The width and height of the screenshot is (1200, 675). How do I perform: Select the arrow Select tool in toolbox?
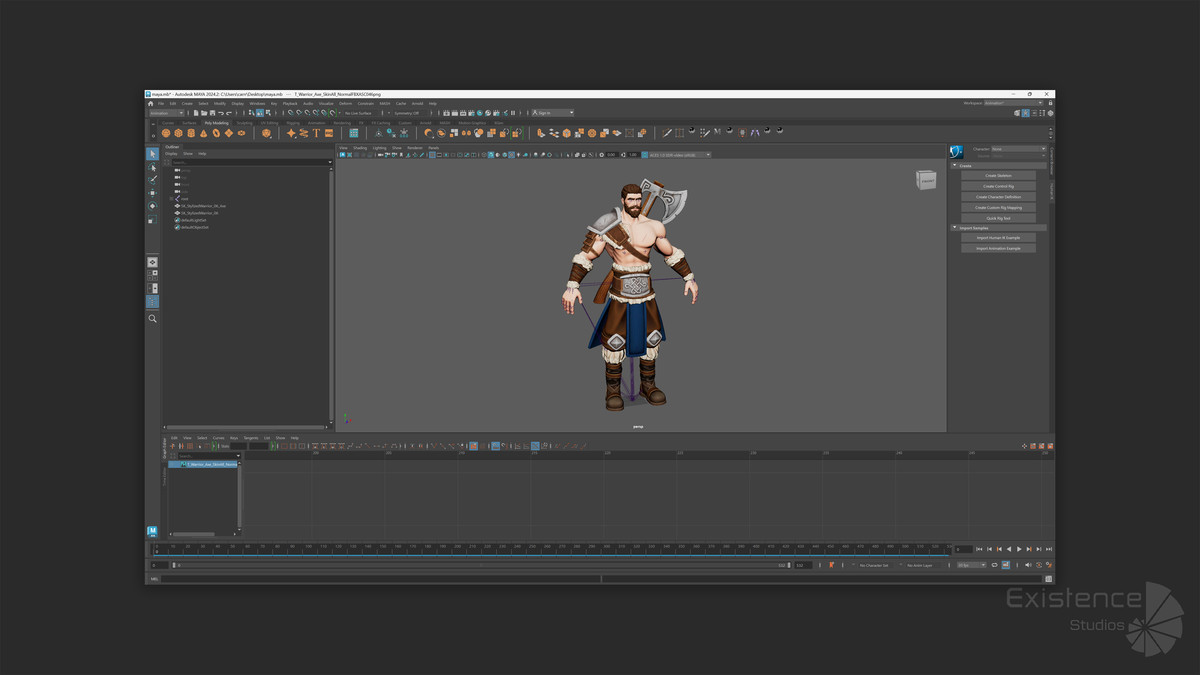tap(153, 154)
